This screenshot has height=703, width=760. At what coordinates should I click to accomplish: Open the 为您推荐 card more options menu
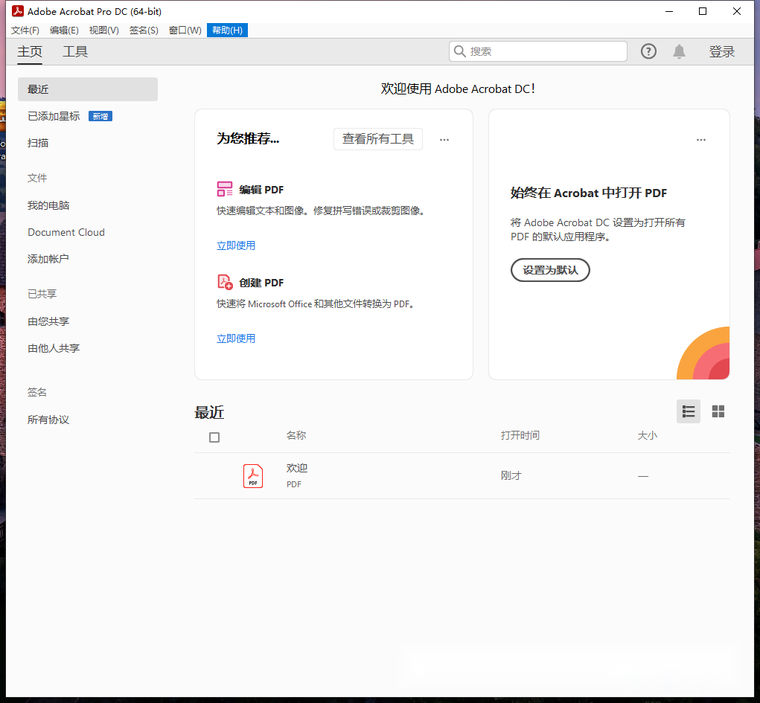tap(444, 140)
